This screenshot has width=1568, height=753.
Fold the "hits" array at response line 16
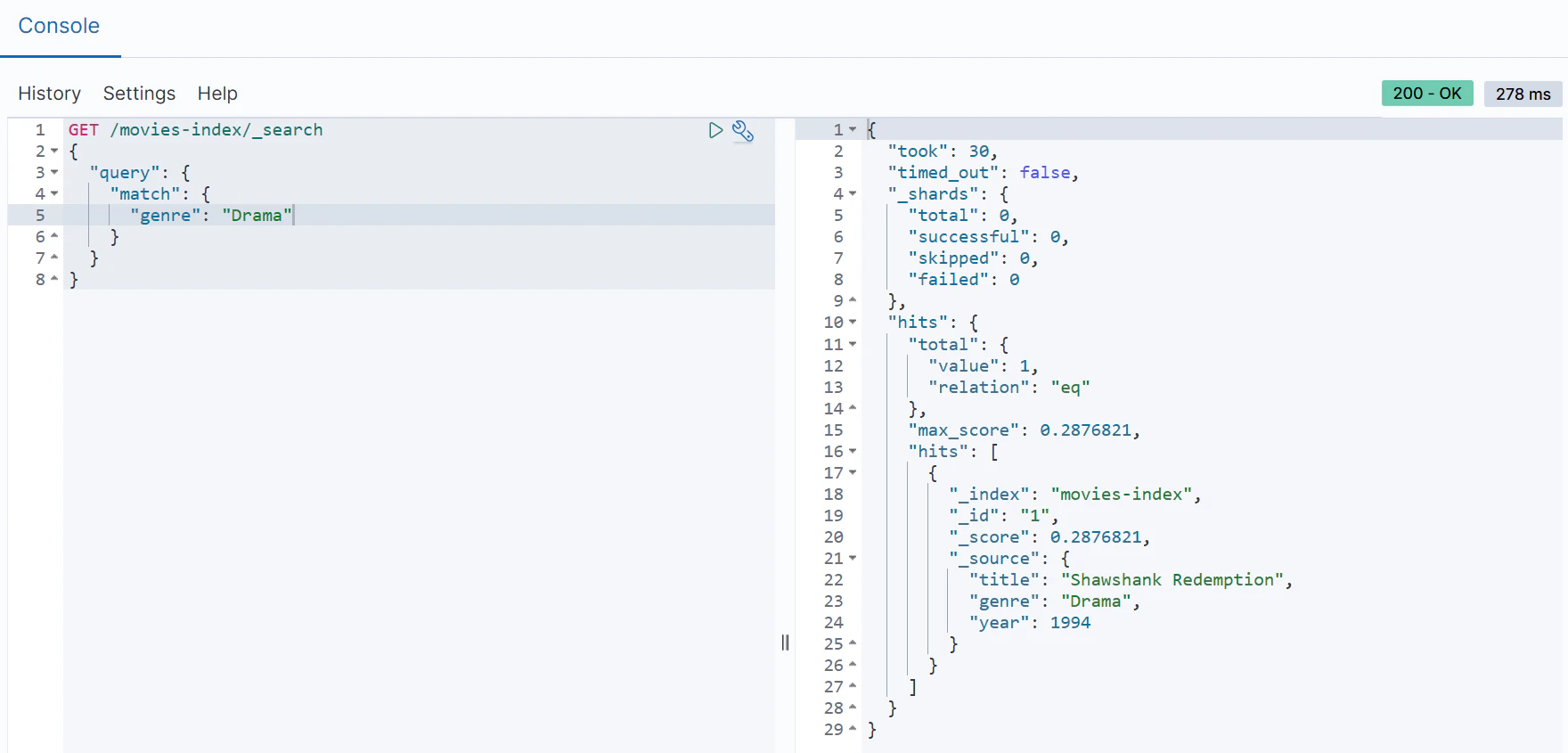click(853, 451)
